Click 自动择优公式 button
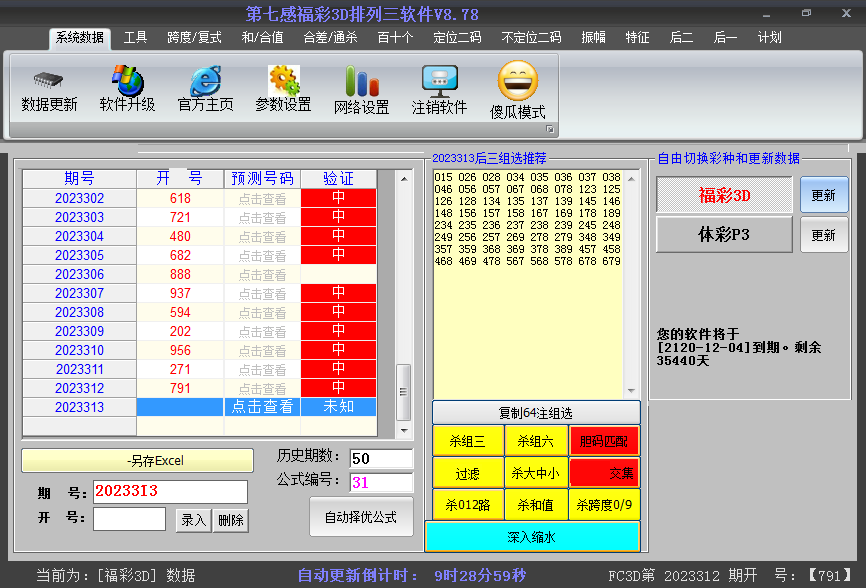 click(x=361, y=517)
